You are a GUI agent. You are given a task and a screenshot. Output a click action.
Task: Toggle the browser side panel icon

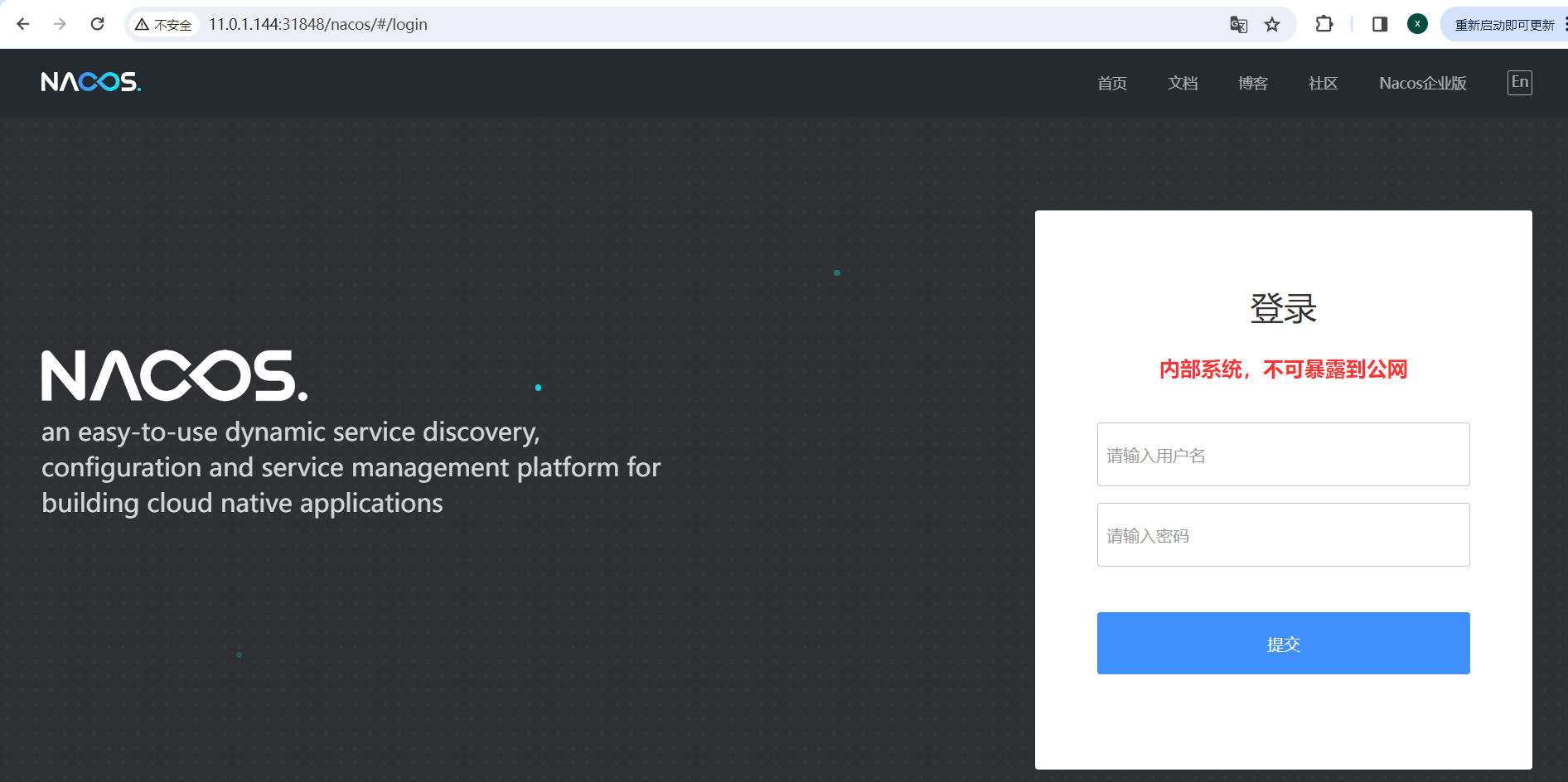1380,24
